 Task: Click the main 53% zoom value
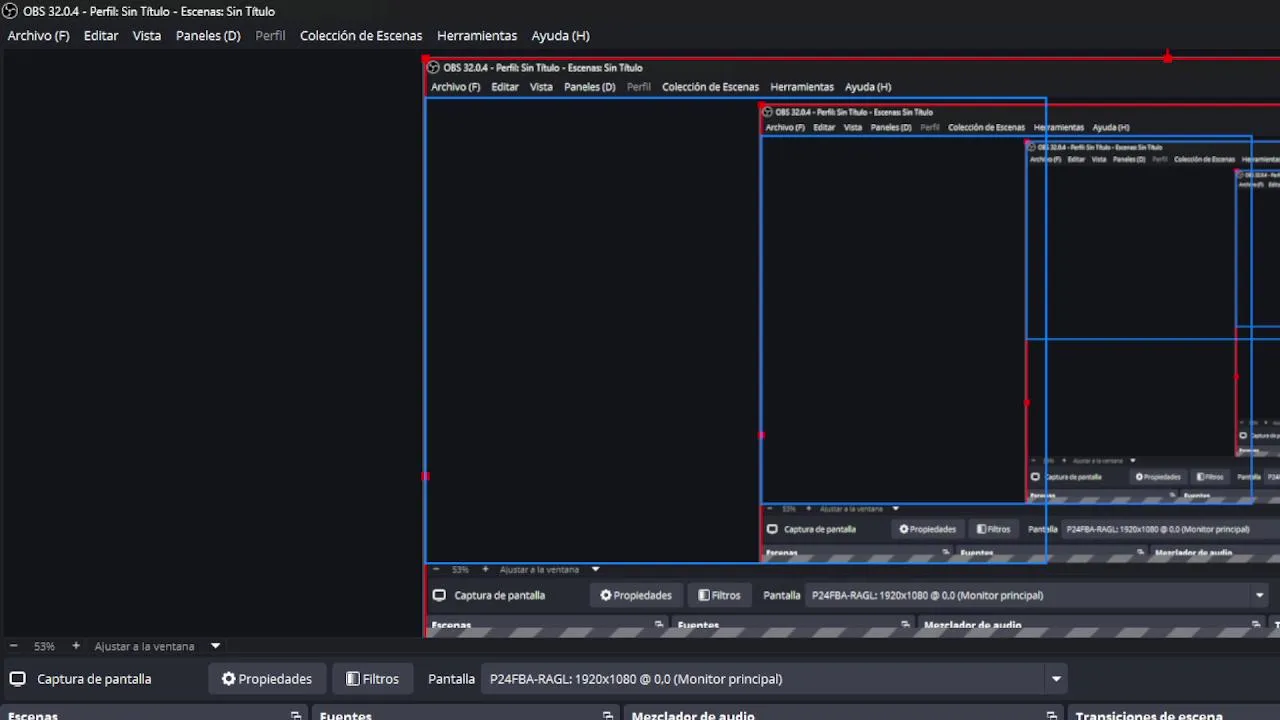[x=44, y=647]
